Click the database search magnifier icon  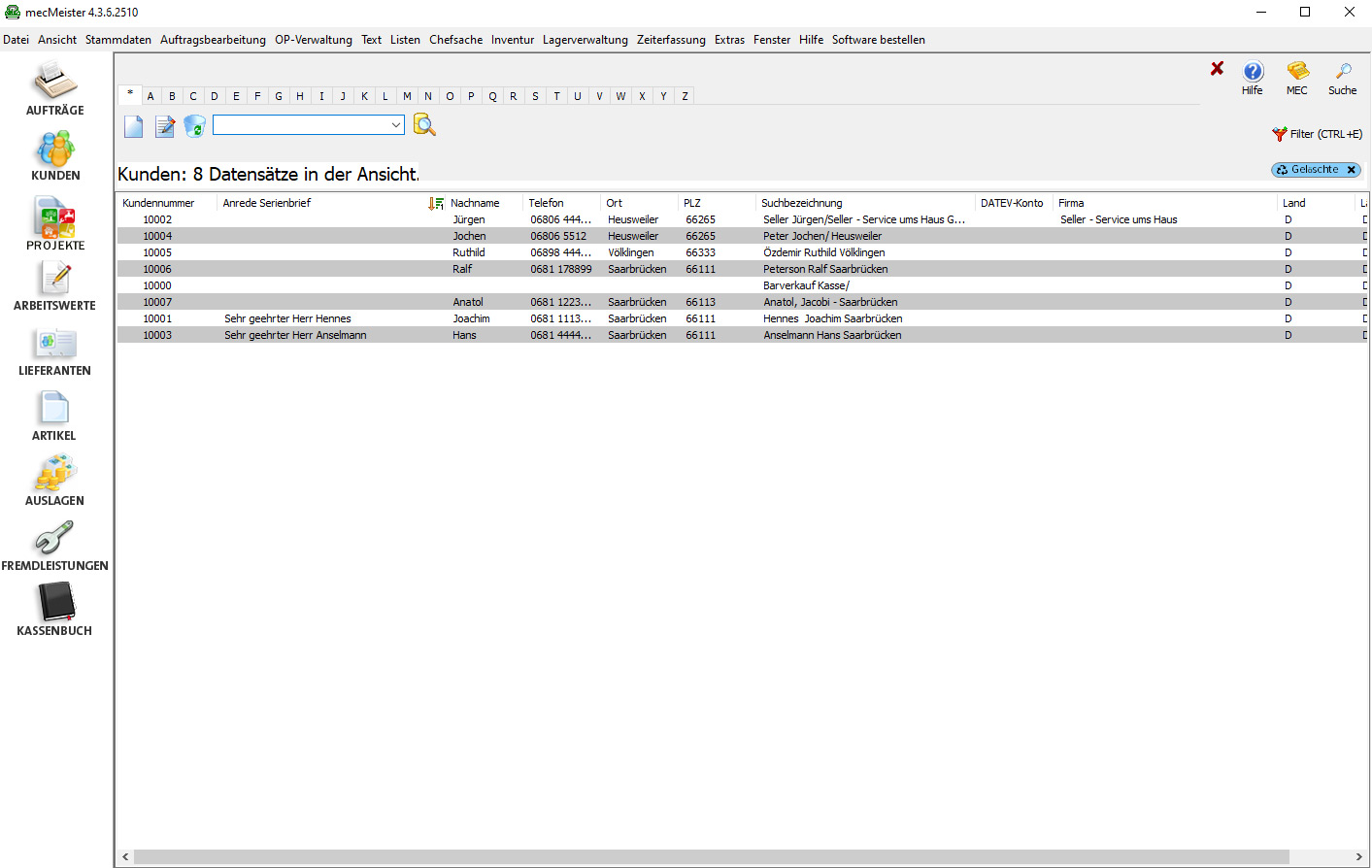click(x=424, y=124)
